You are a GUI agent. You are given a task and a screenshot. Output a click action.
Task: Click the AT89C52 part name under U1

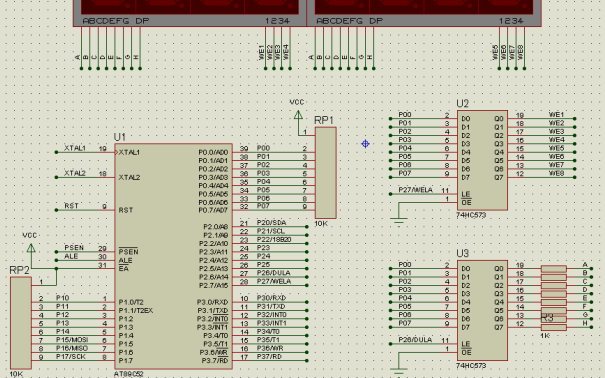pos(128,374)
